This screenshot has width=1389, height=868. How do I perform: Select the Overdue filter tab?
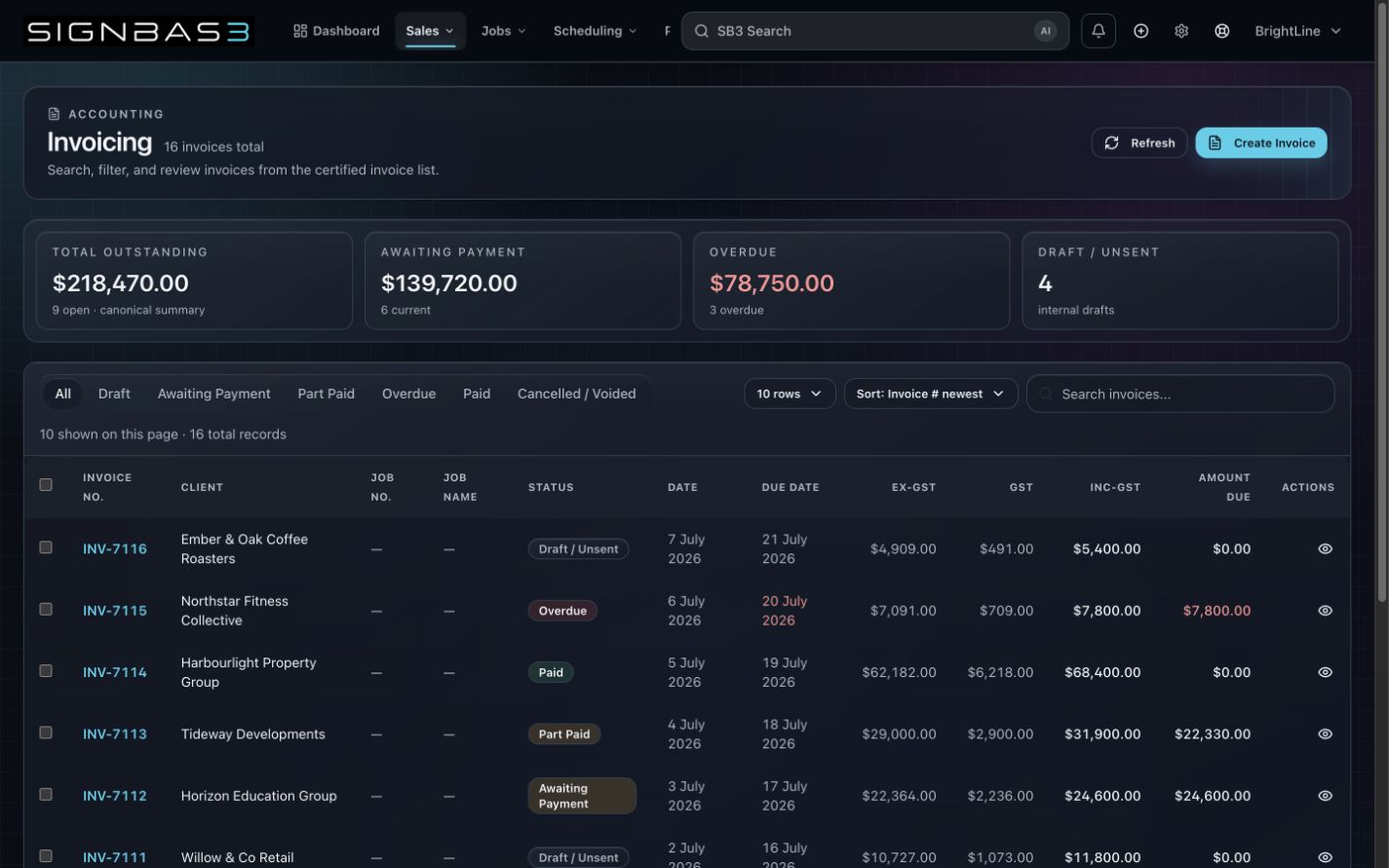(408, 394)
